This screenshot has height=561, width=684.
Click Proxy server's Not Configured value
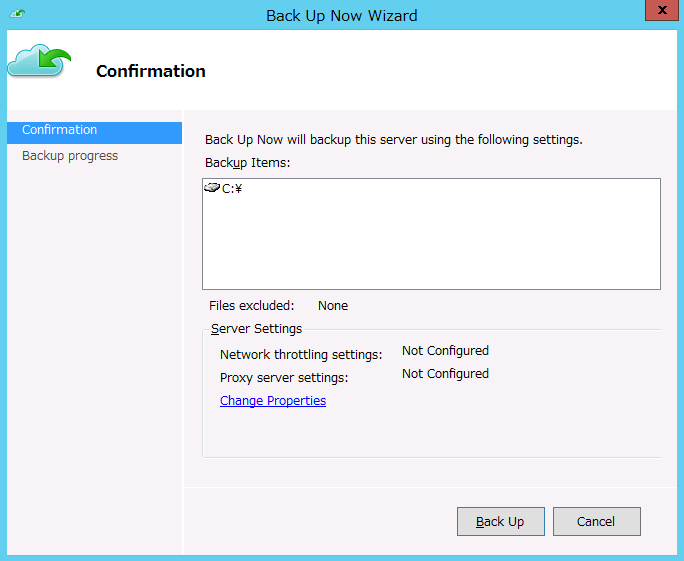(445, 374)
